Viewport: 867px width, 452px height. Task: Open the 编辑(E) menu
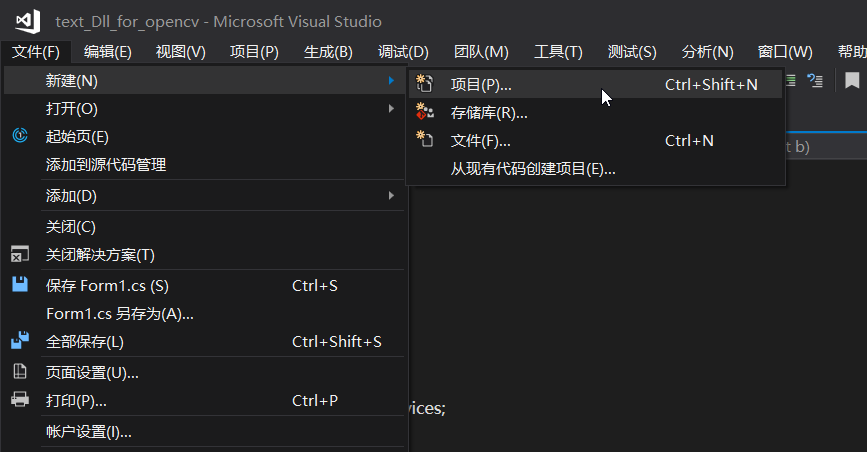tap(108, 52)
